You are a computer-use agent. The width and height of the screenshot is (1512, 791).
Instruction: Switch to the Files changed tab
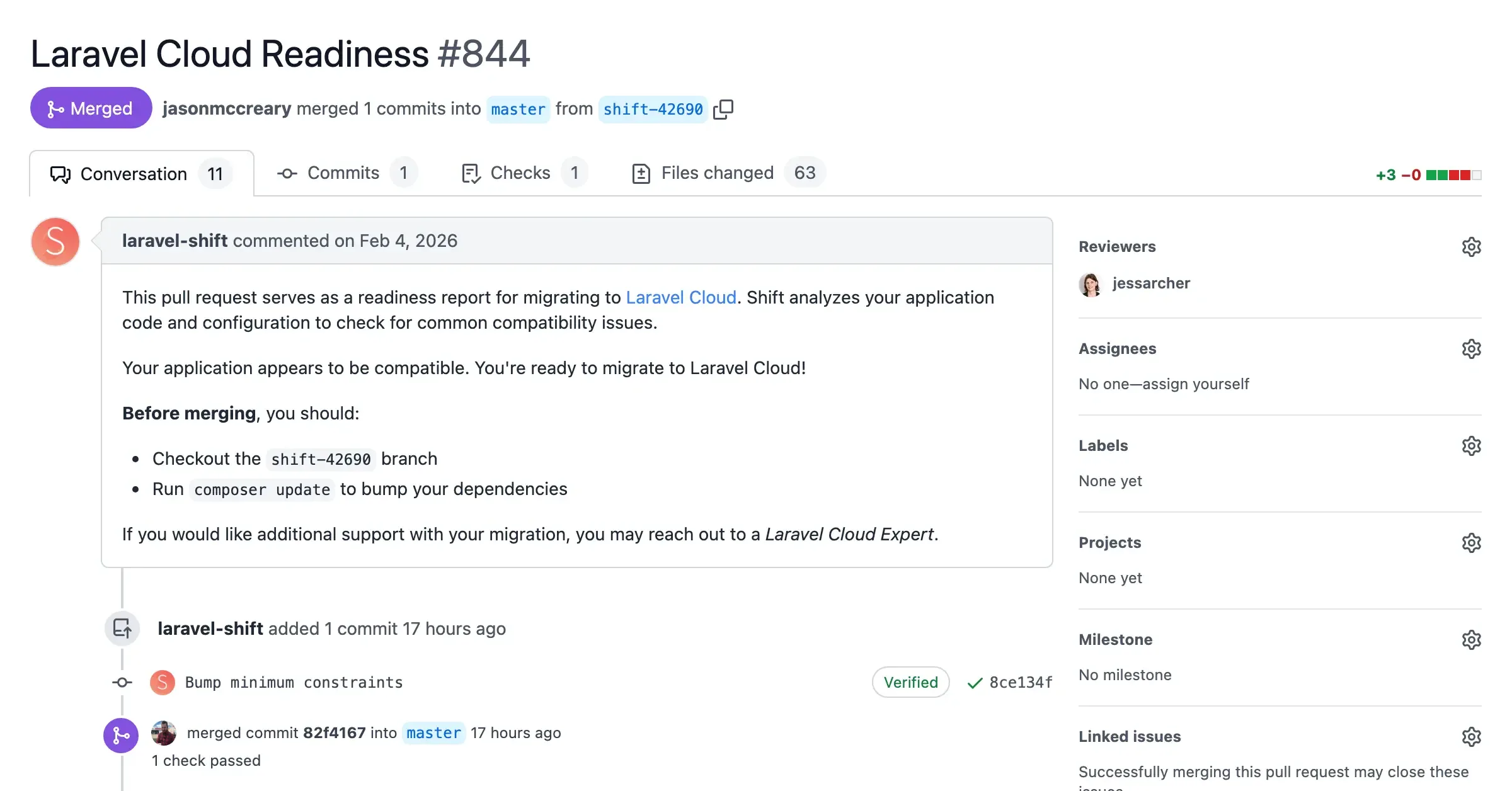717,173
